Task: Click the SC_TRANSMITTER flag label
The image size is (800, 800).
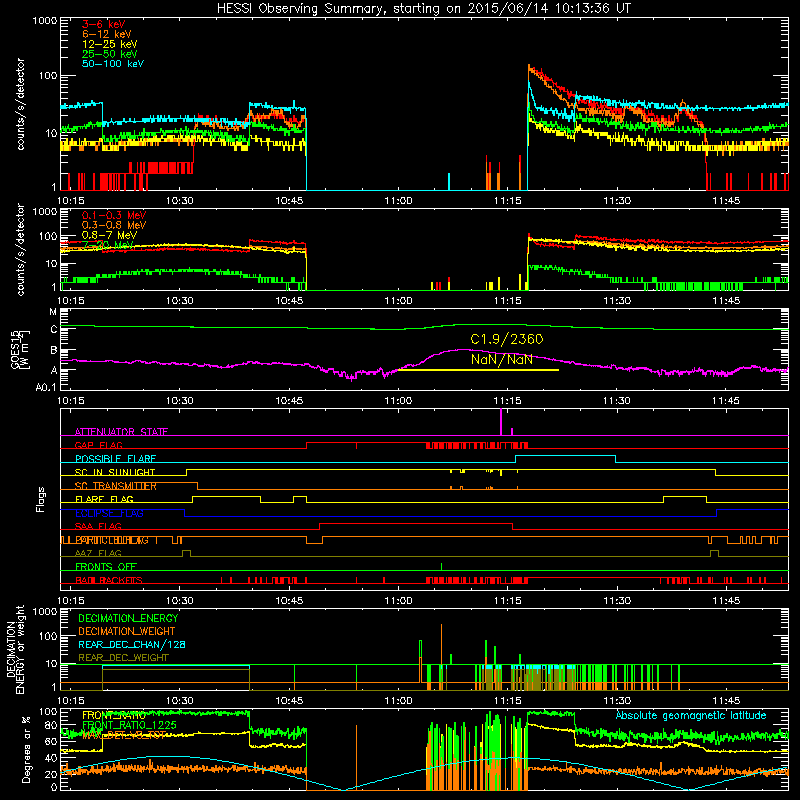Action: point(116,486)
